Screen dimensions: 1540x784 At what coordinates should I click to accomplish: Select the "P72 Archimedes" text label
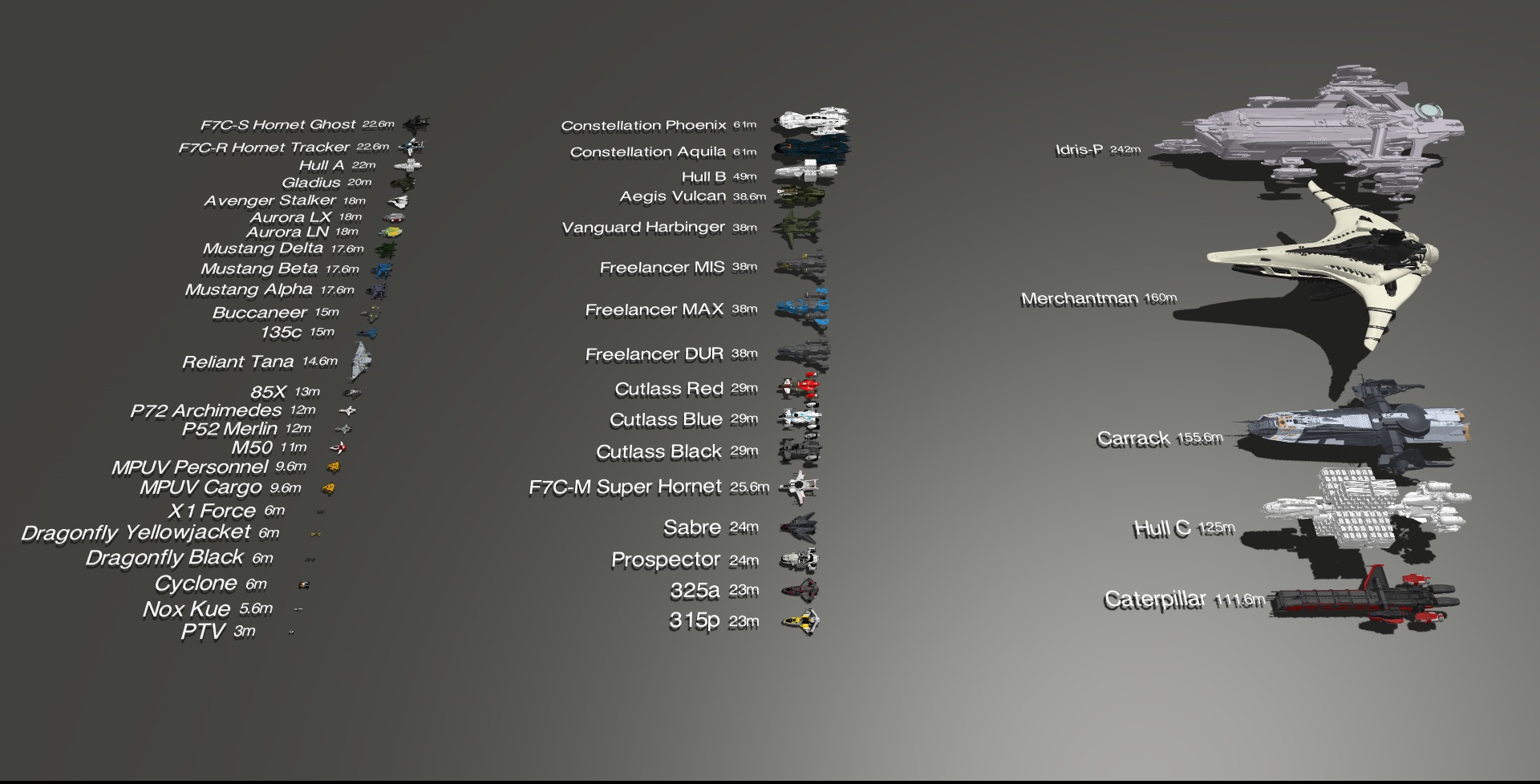pyautogui.click(x=206, y=410)
